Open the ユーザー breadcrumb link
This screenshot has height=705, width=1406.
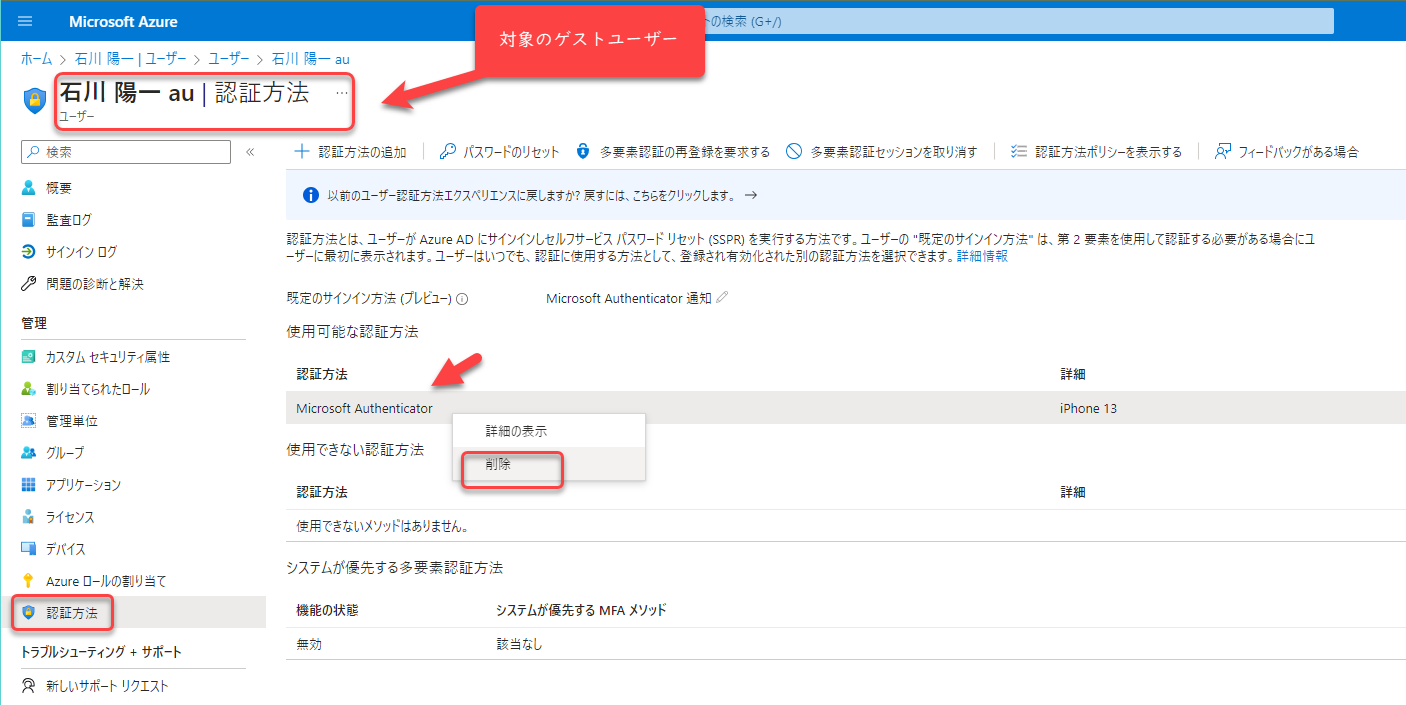pos(229,59)
